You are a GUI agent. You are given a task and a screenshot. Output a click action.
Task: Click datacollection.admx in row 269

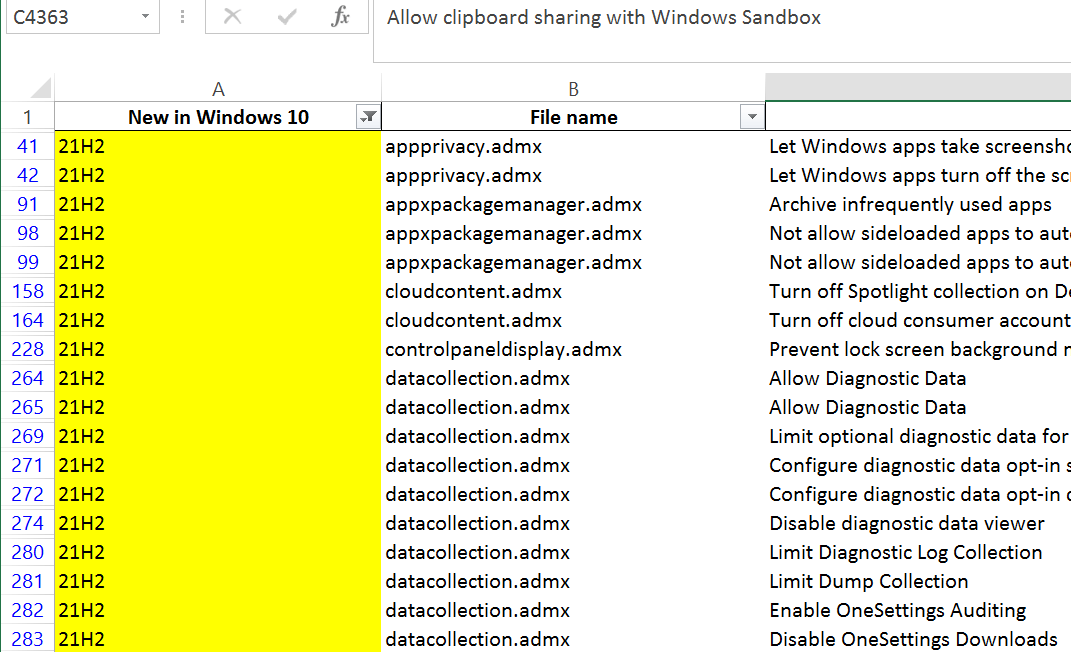573,436
